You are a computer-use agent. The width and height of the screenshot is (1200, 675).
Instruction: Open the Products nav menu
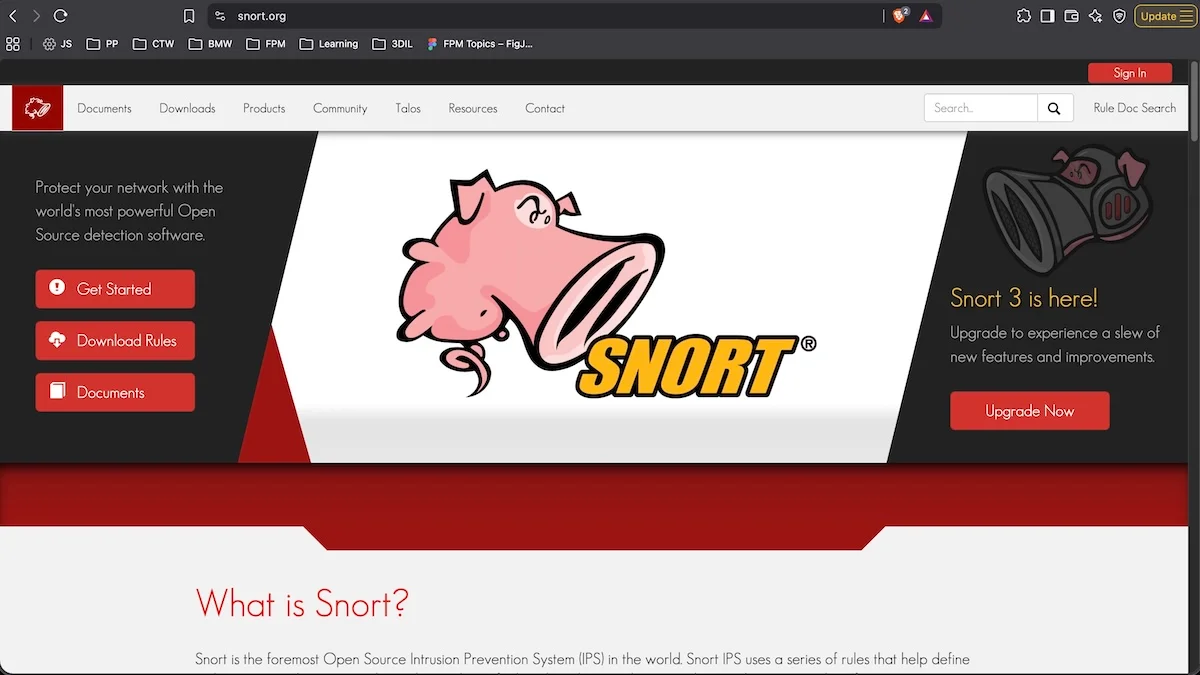pos(264,108)
